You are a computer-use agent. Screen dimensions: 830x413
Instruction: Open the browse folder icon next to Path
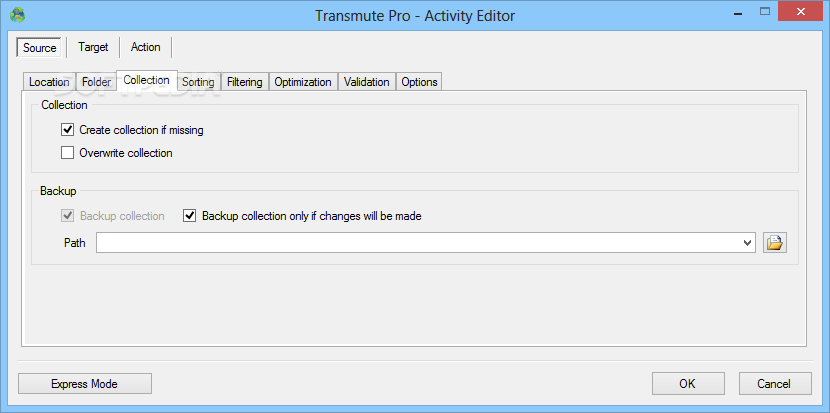(x=774, y=243)
